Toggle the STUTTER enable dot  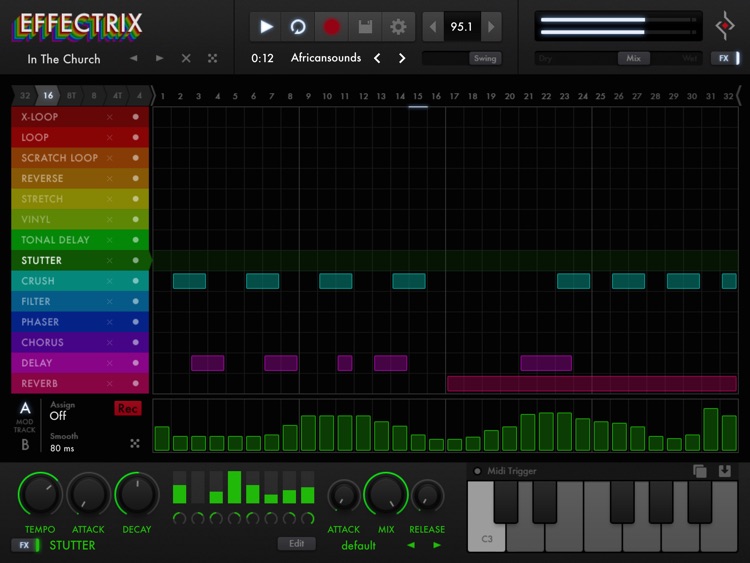click(135, 261)
